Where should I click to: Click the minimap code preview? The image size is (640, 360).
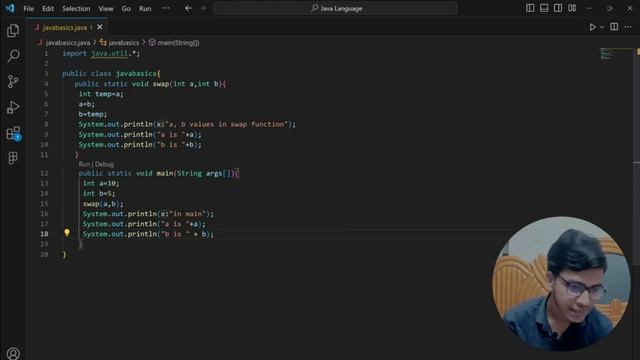(x=615, y=53)
